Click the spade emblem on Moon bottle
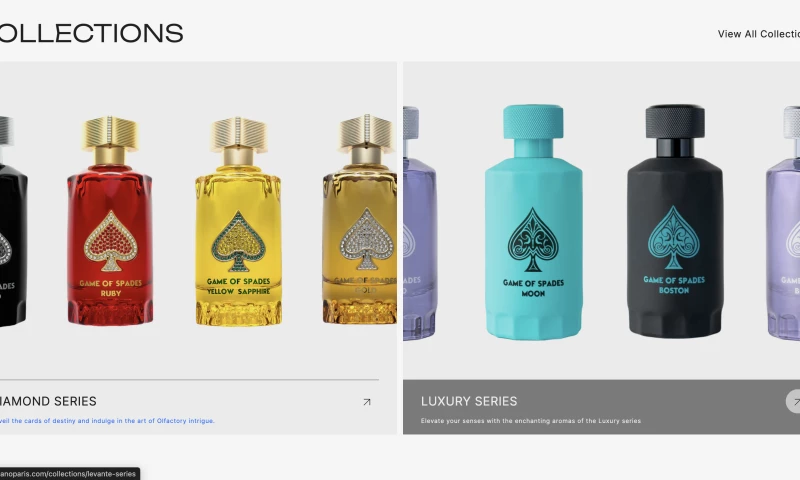 pyautogui.click(x=533, y=240)
